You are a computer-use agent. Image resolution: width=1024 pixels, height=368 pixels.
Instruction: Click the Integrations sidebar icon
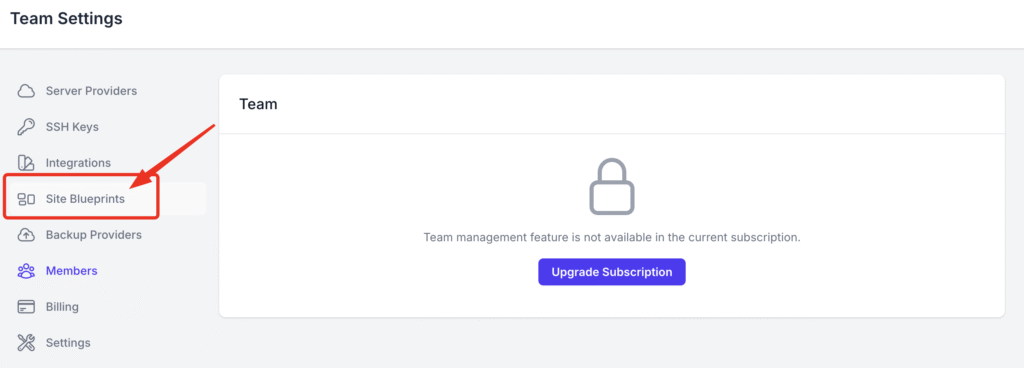[26, 163]
